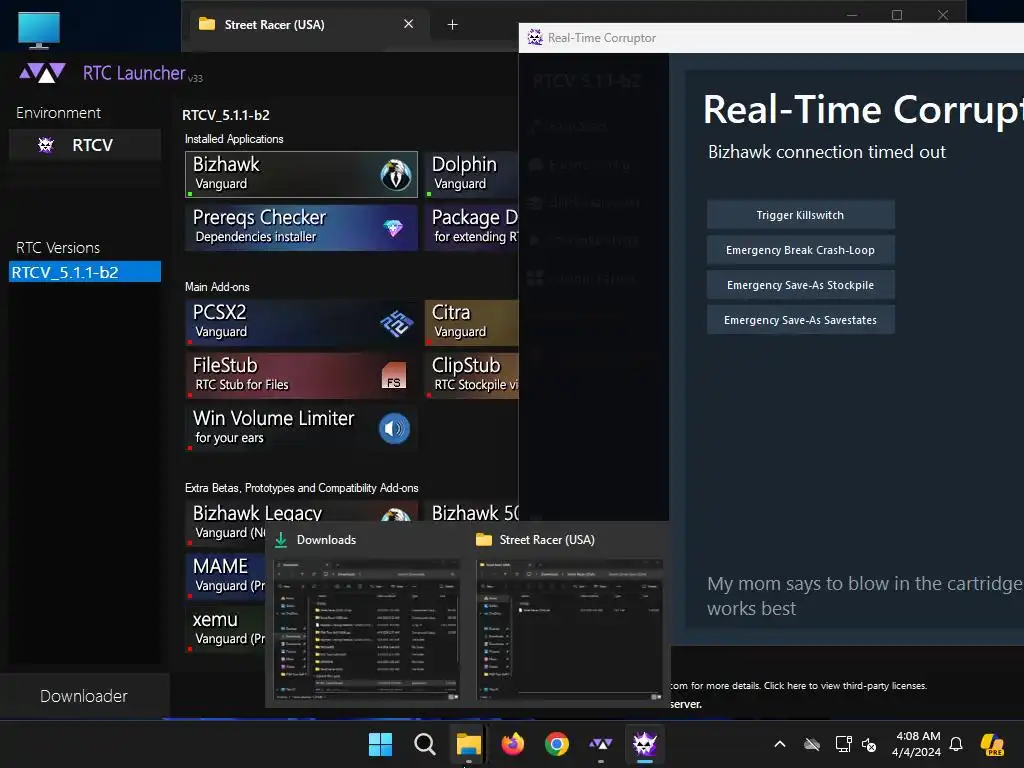1024x768 pixels.
Task: Open the Windows Start menu
Action: pyautogui.click(x=380, y=744)
